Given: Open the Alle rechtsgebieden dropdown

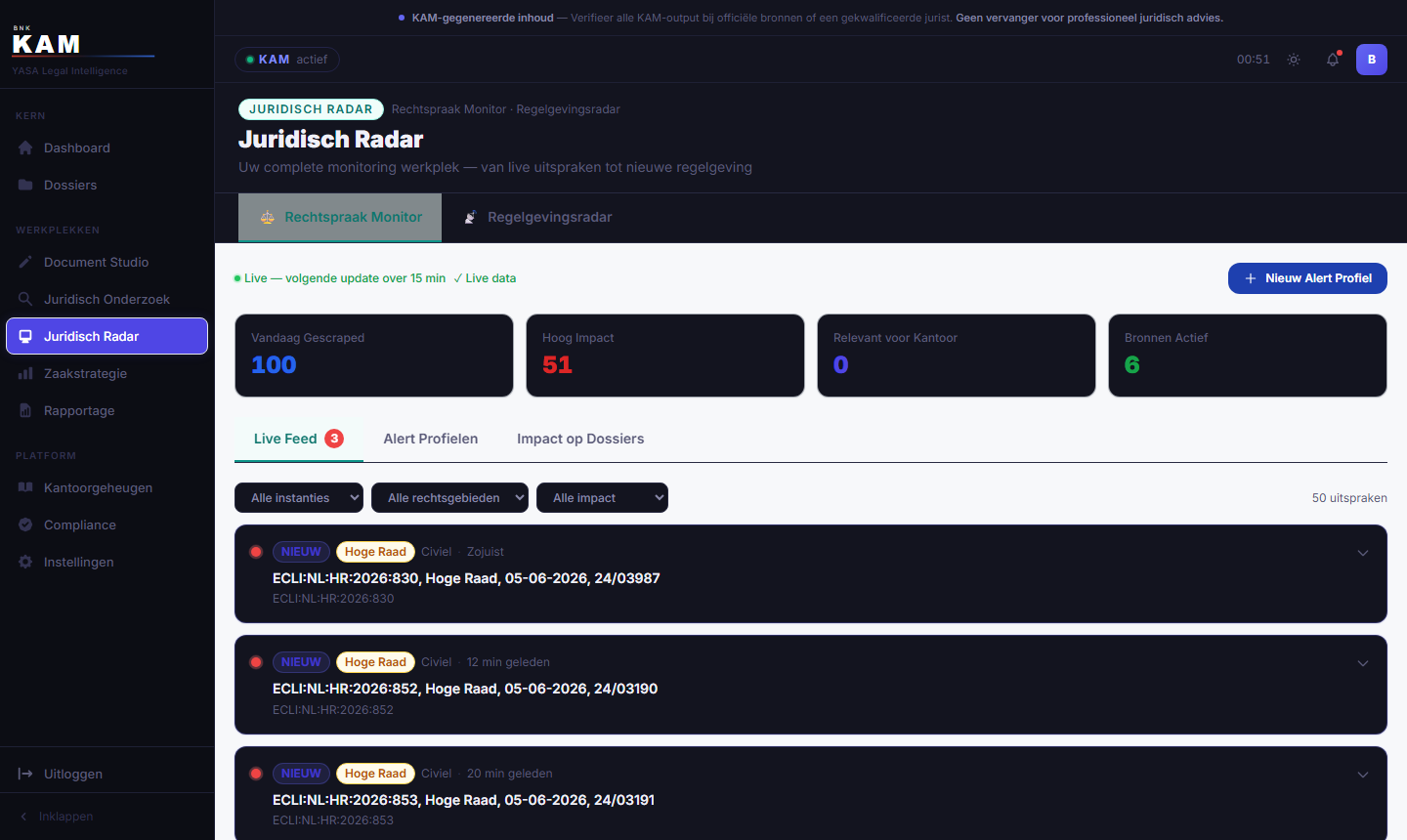Looking at the screenshot, I should pos(449,498).
